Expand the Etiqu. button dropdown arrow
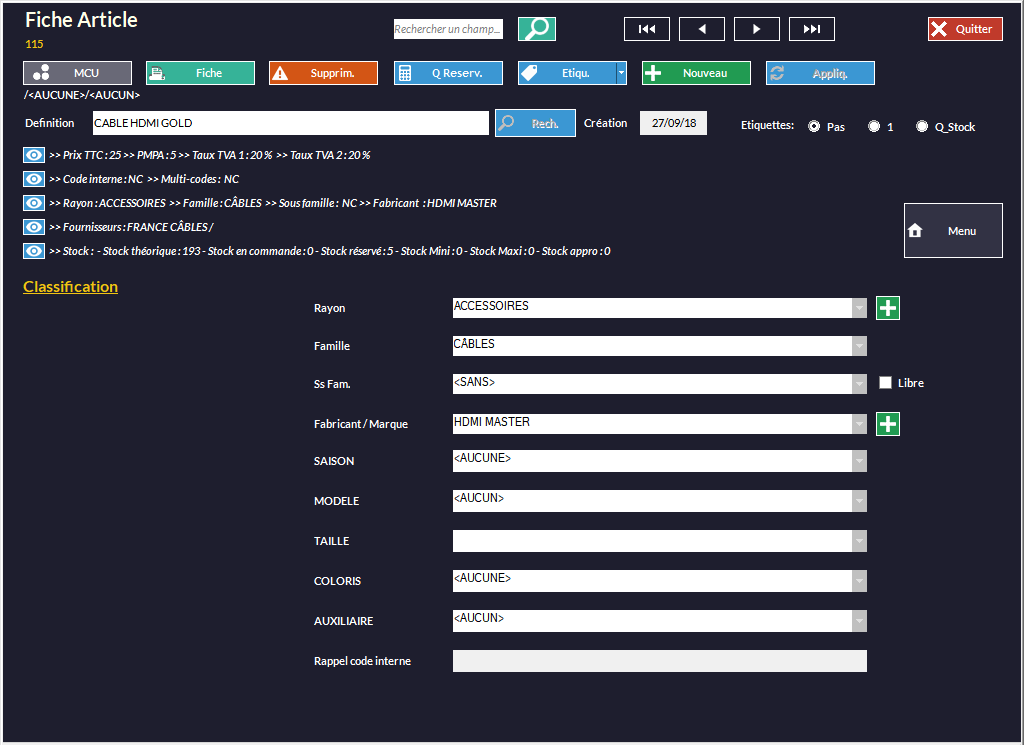The height and width of the screenshot is (745, 1024). point(621,73)
